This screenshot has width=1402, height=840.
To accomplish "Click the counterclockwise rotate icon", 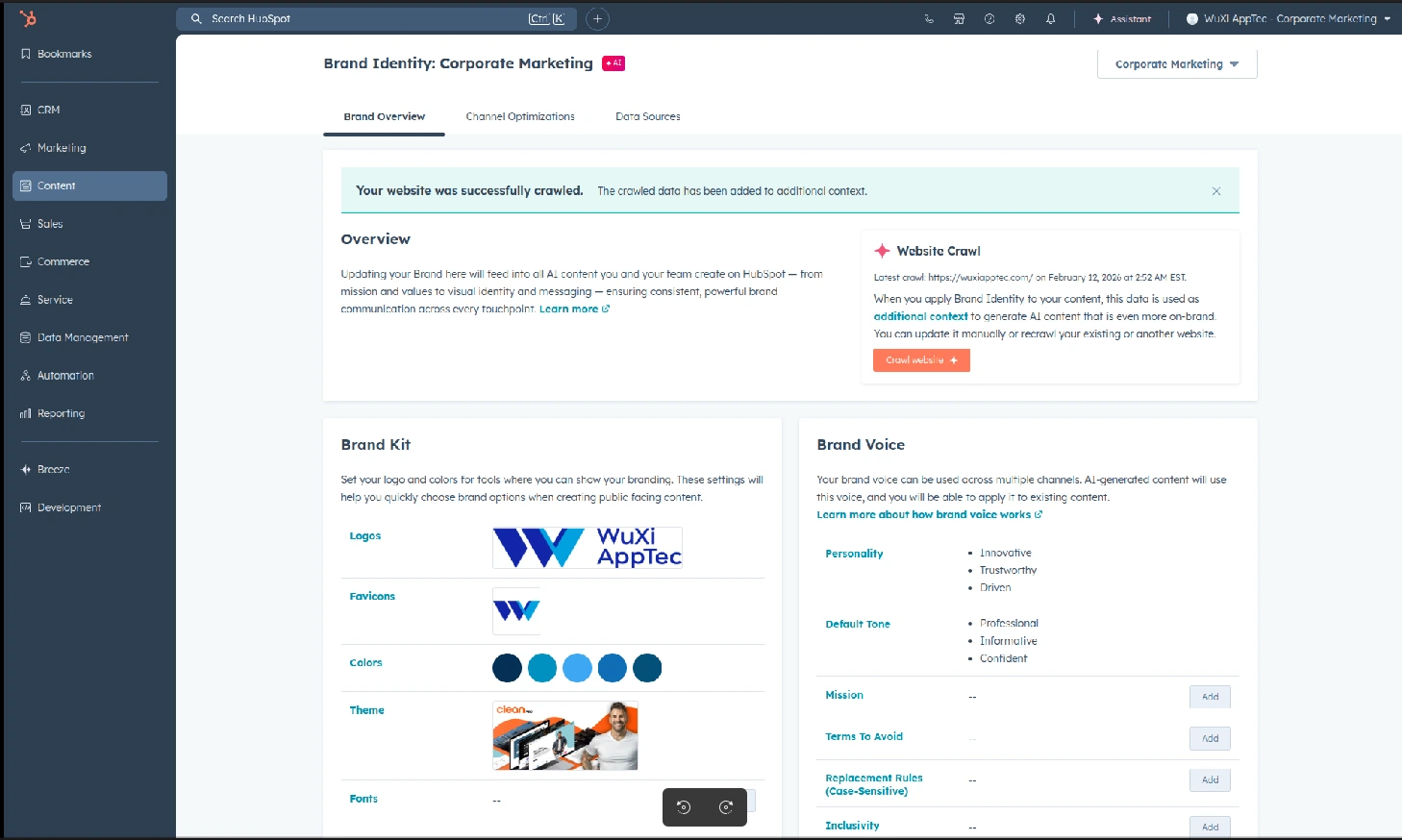I will (684, 807).
